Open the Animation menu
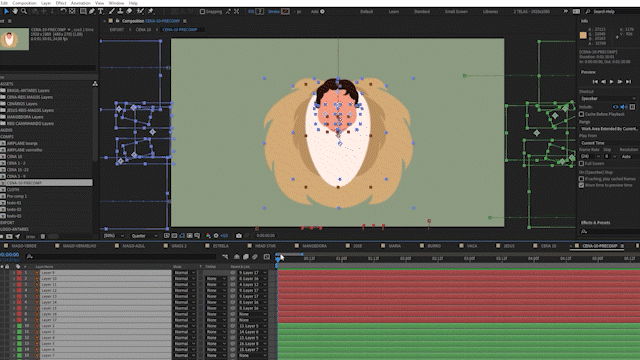The image size is (640, 360). point(80,3)
